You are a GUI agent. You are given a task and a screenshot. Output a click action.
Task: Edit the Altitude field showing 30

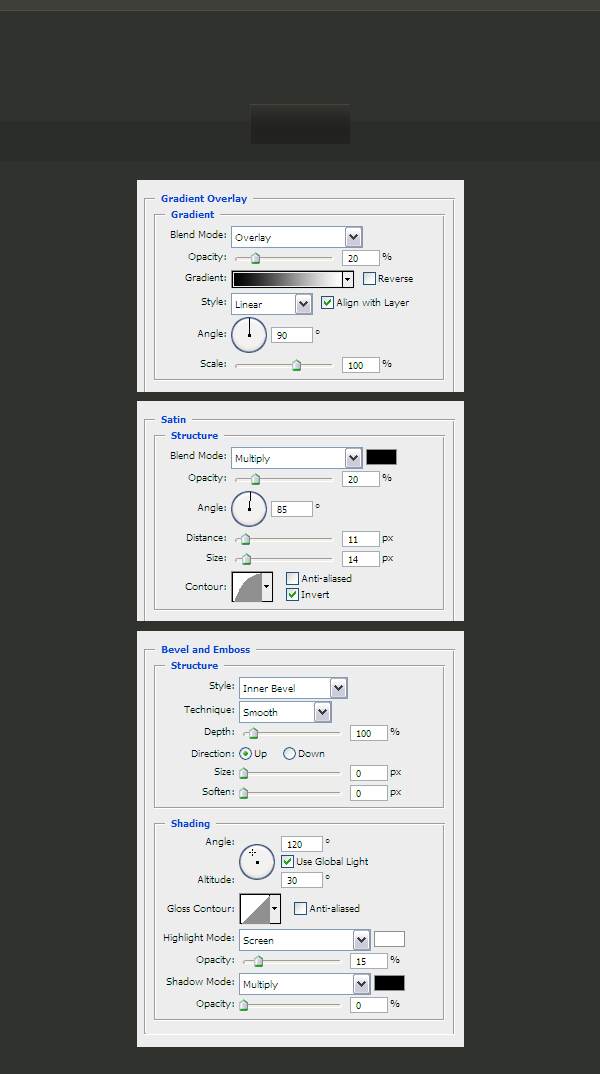click(x=301, y=879)
